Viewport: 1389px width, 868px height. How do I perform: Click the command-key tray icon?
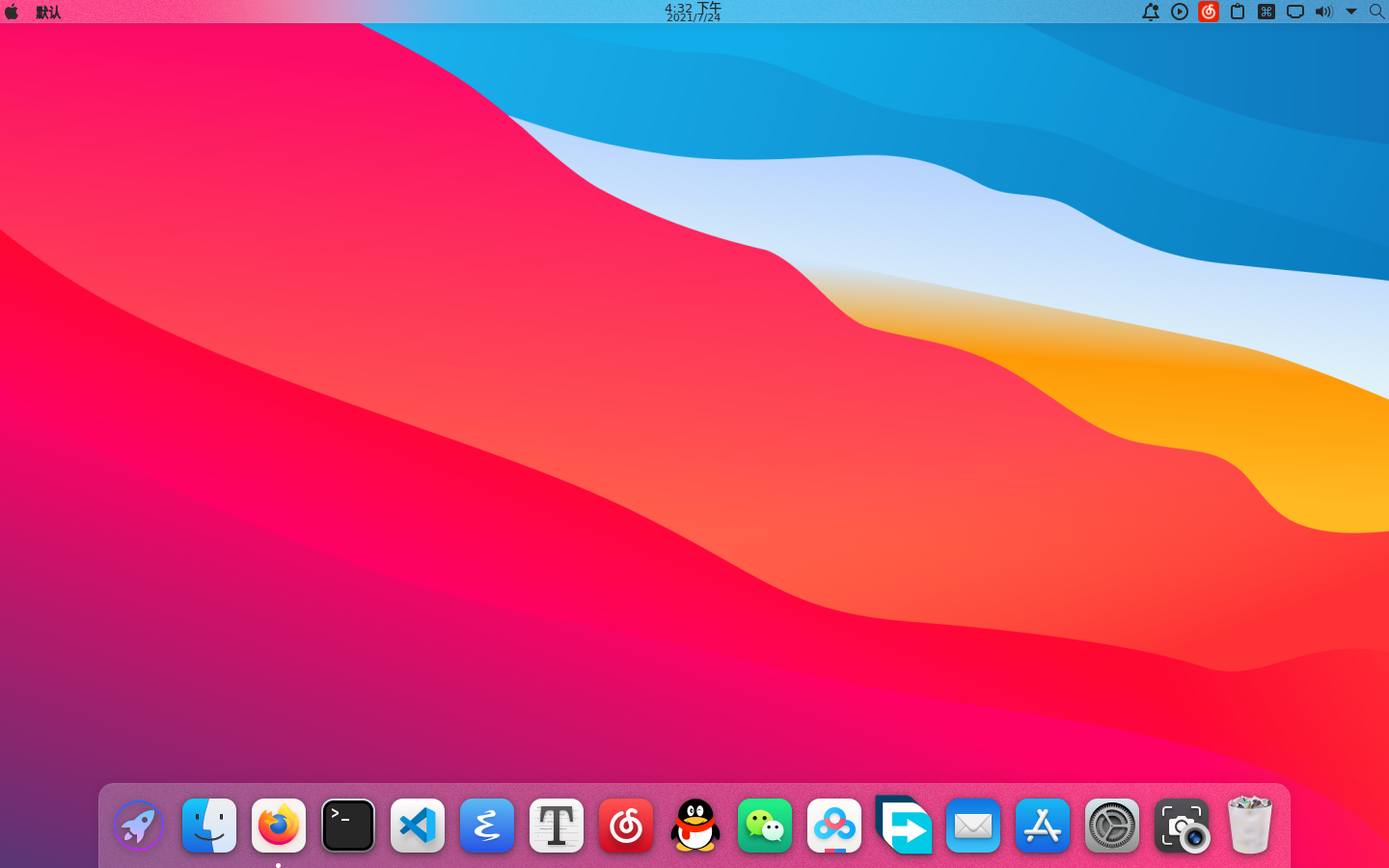(x=1266, y=12)
